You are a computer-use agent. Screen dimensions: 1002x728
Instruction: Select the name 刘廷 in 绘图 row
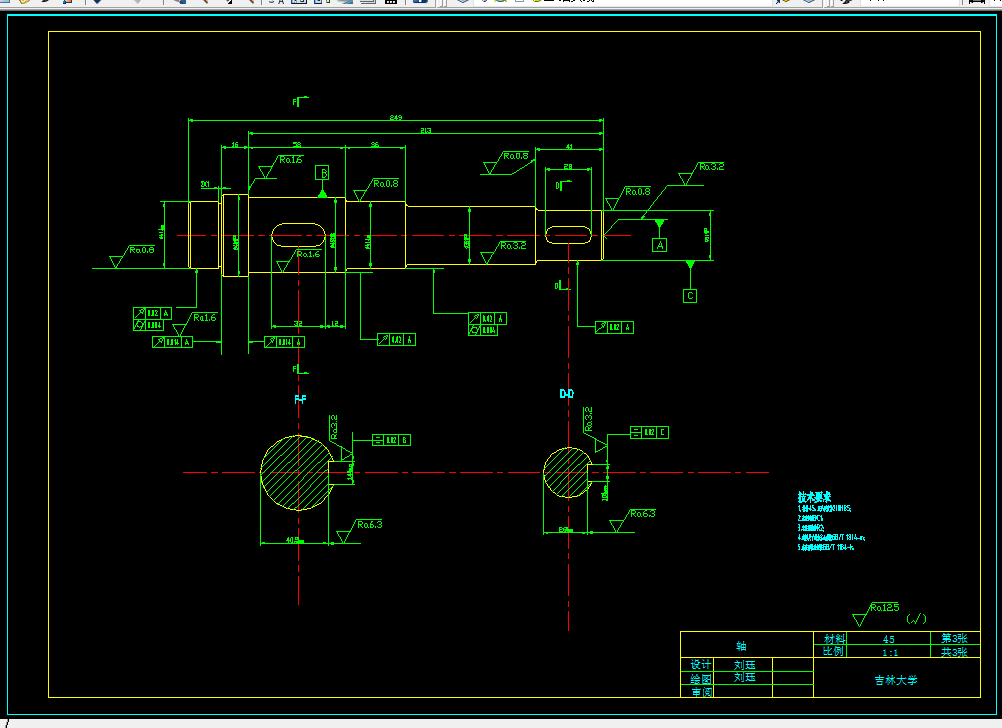(x=744, y=677)
